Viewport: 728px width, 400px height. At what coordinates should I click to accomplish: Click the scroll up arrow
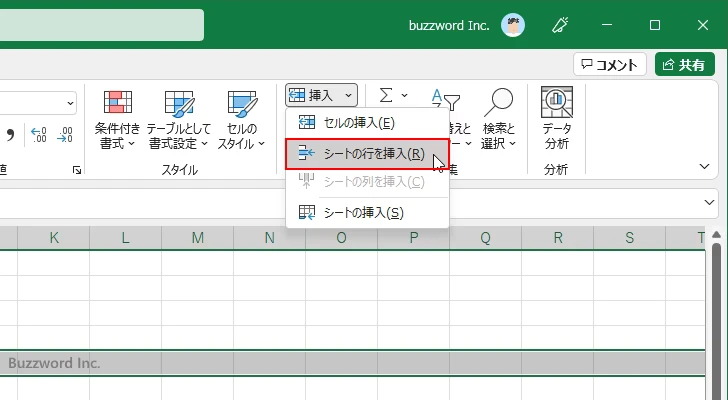716,233
